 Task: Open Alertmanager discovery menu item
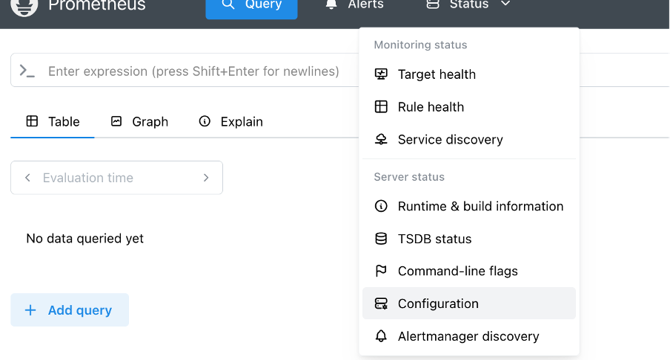[x=469, y=337]
